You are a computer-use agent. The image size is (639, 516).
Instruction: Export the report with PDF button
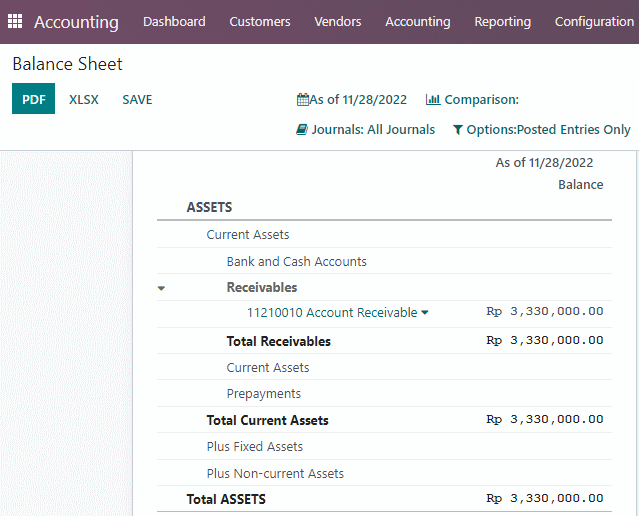pos(33,99)
